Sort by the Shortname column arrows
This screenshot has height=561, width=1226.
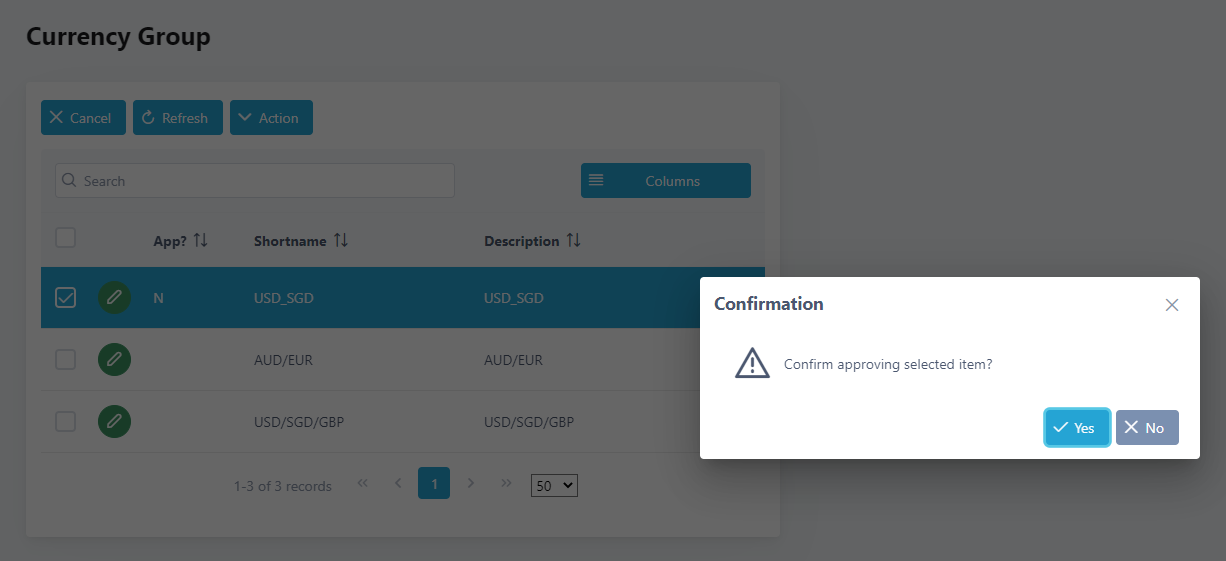click(341, 241)
